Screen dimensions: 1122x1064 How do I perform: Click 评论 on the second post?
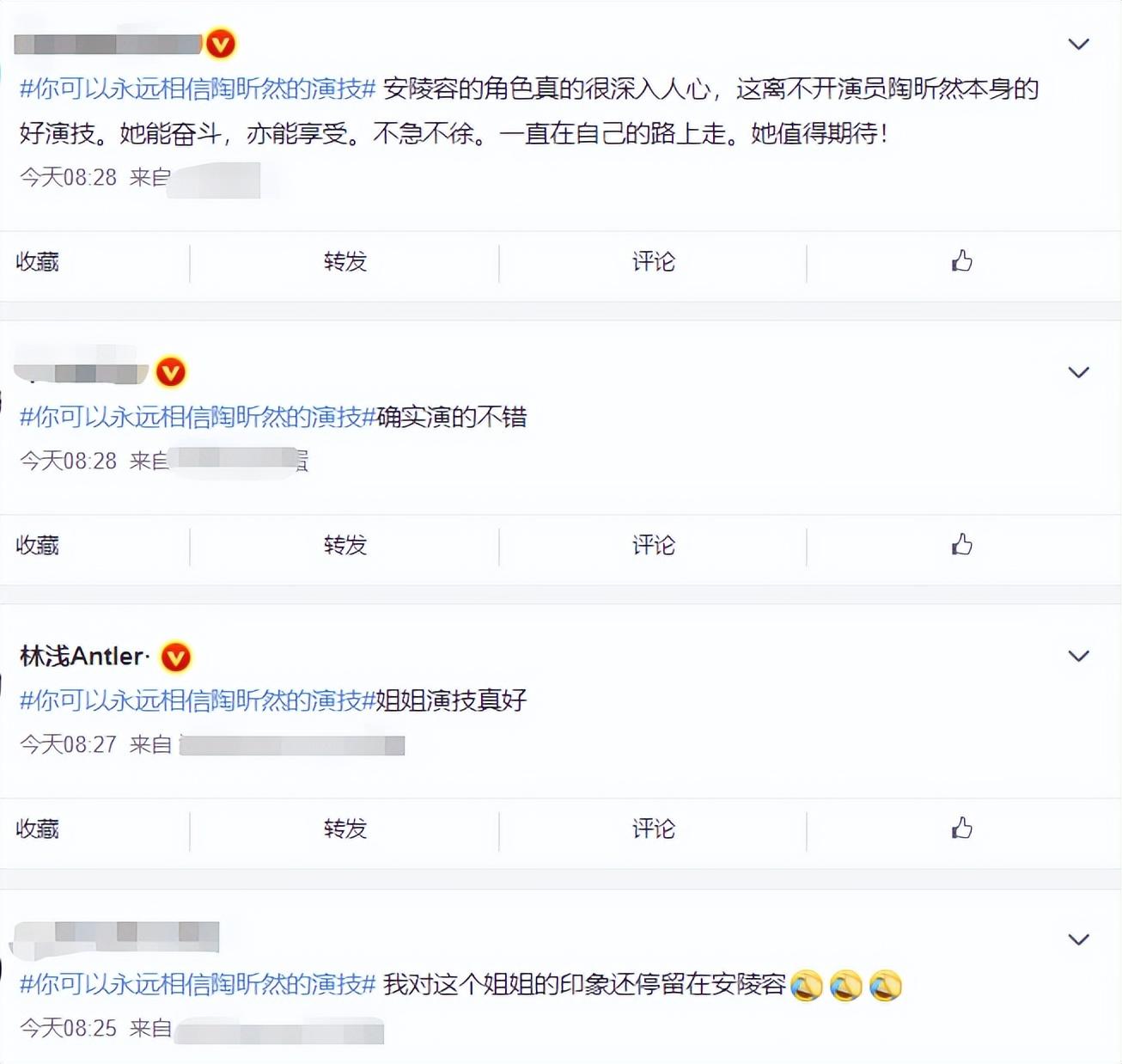pos(654,545)
